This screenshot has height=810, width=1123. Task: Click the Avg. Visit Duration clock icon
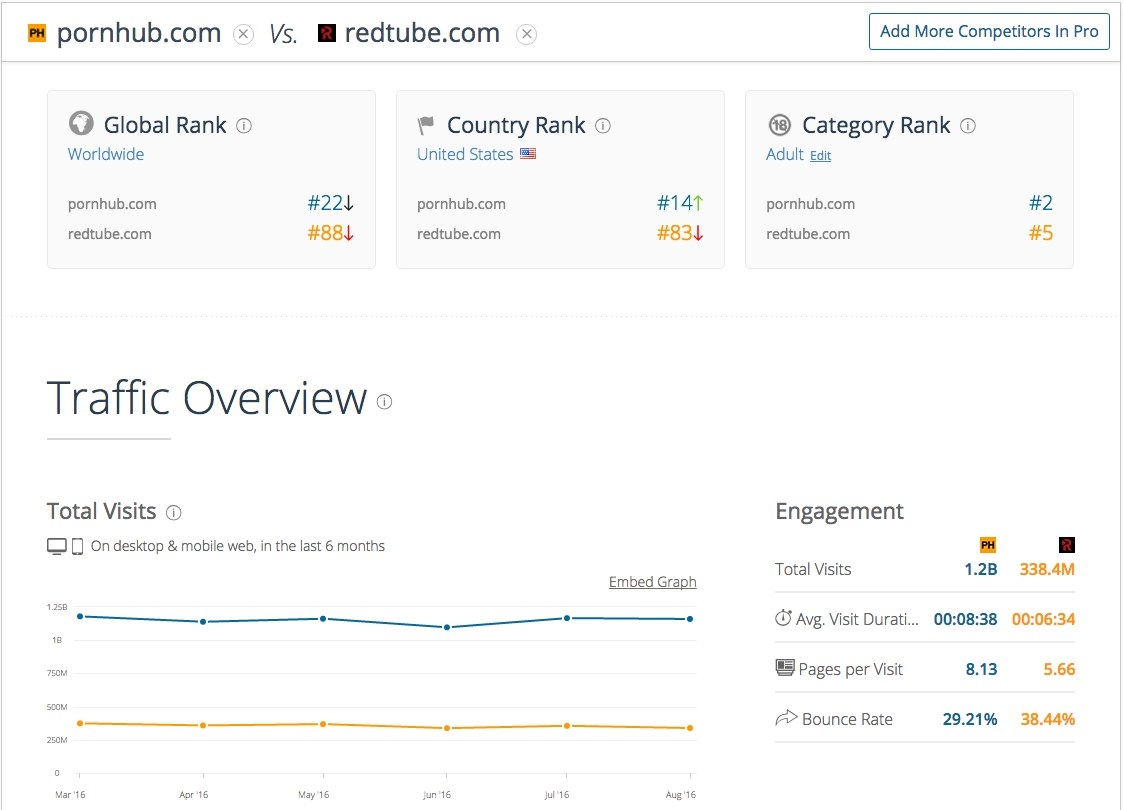coord(783,617)
